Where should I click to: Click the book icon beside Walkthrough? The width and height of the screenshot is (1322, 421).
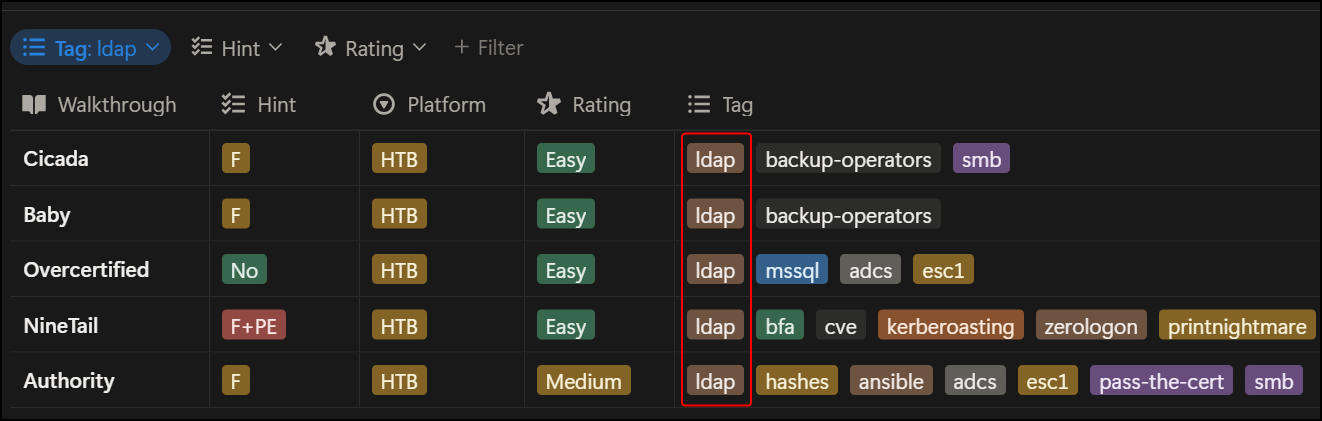click(34, 104)
